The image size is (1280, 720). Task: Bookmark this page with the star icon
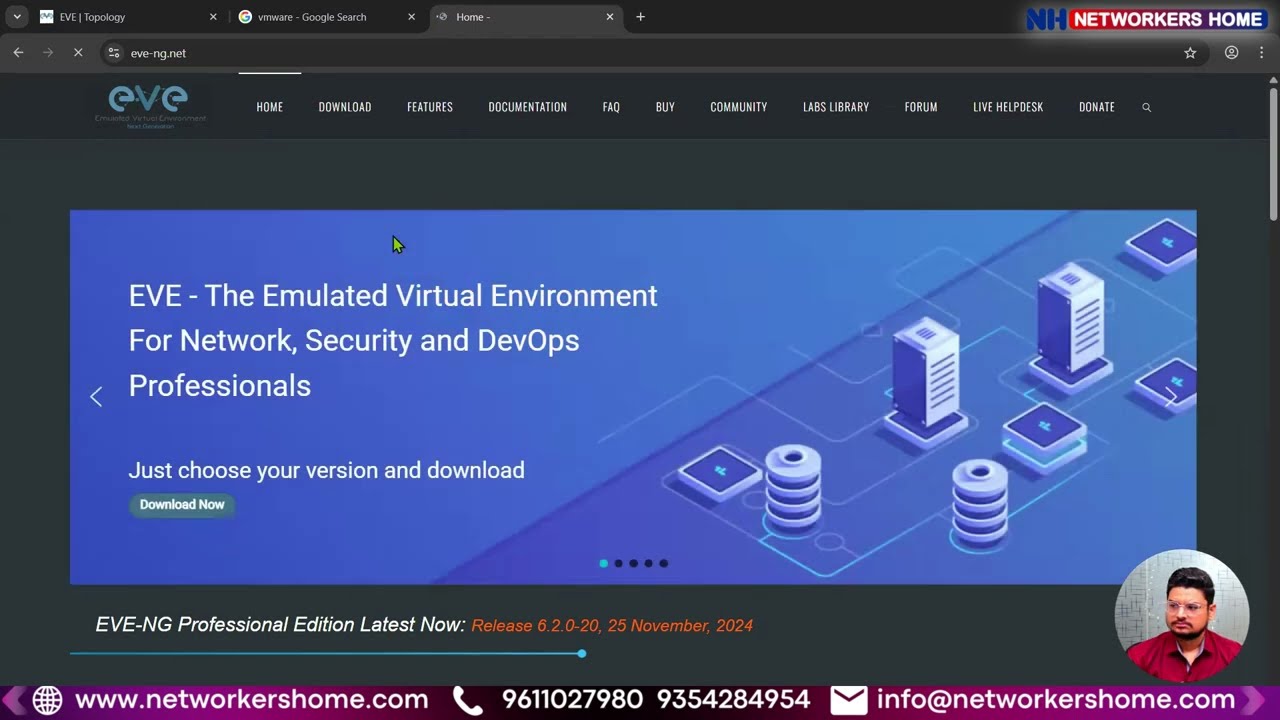[1190, 53]
